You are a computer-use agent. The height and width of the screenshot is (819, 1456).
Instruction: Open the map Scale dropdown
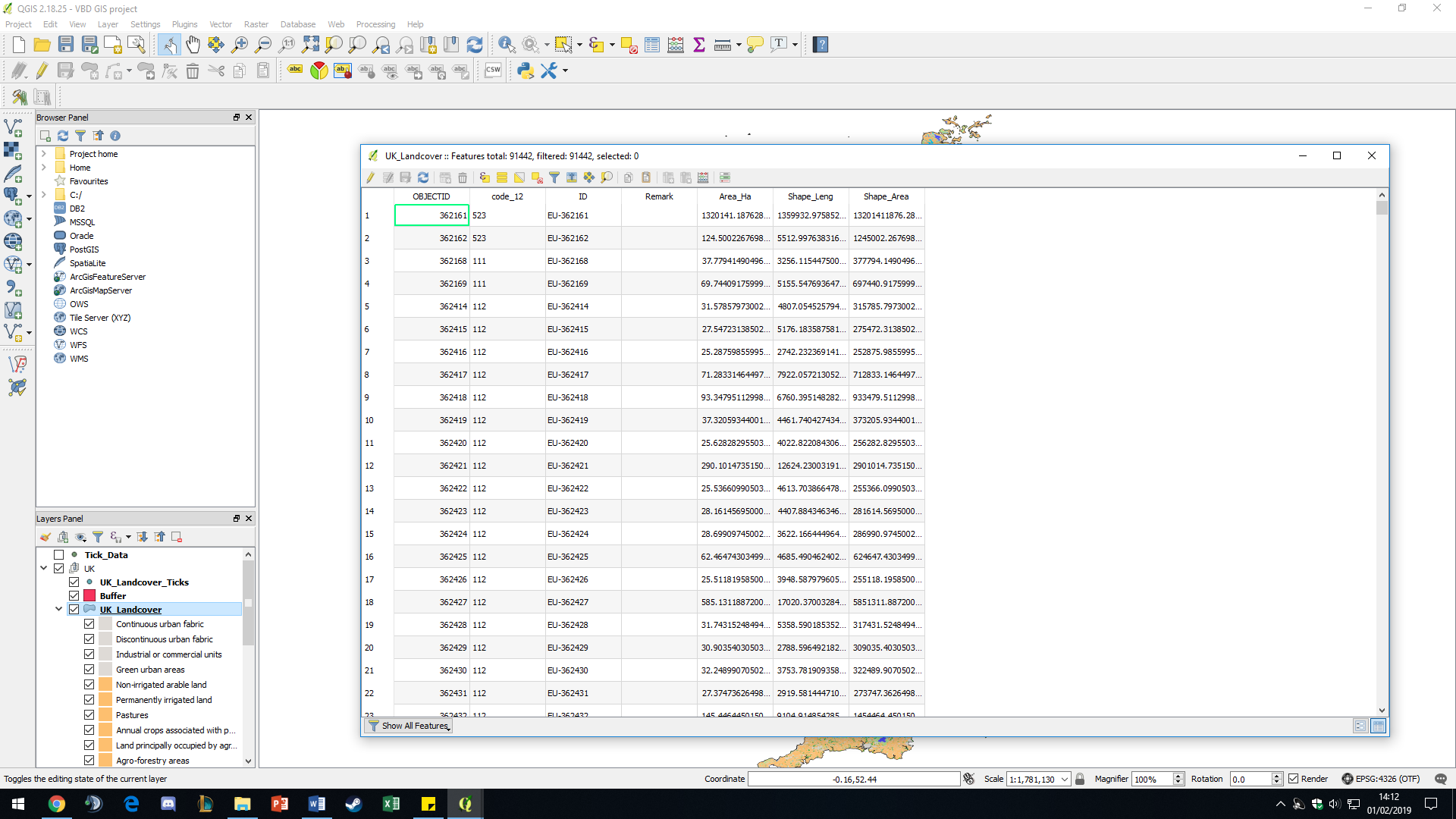(1065, 779)
